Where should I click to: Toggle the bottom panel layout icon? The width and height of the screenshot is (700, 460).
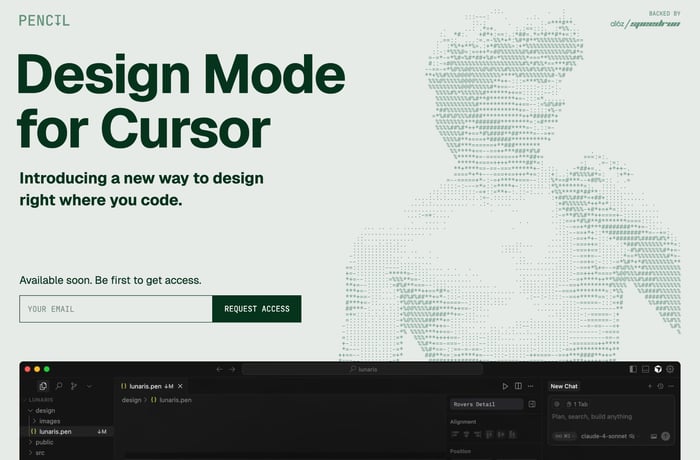coord(646,369)
